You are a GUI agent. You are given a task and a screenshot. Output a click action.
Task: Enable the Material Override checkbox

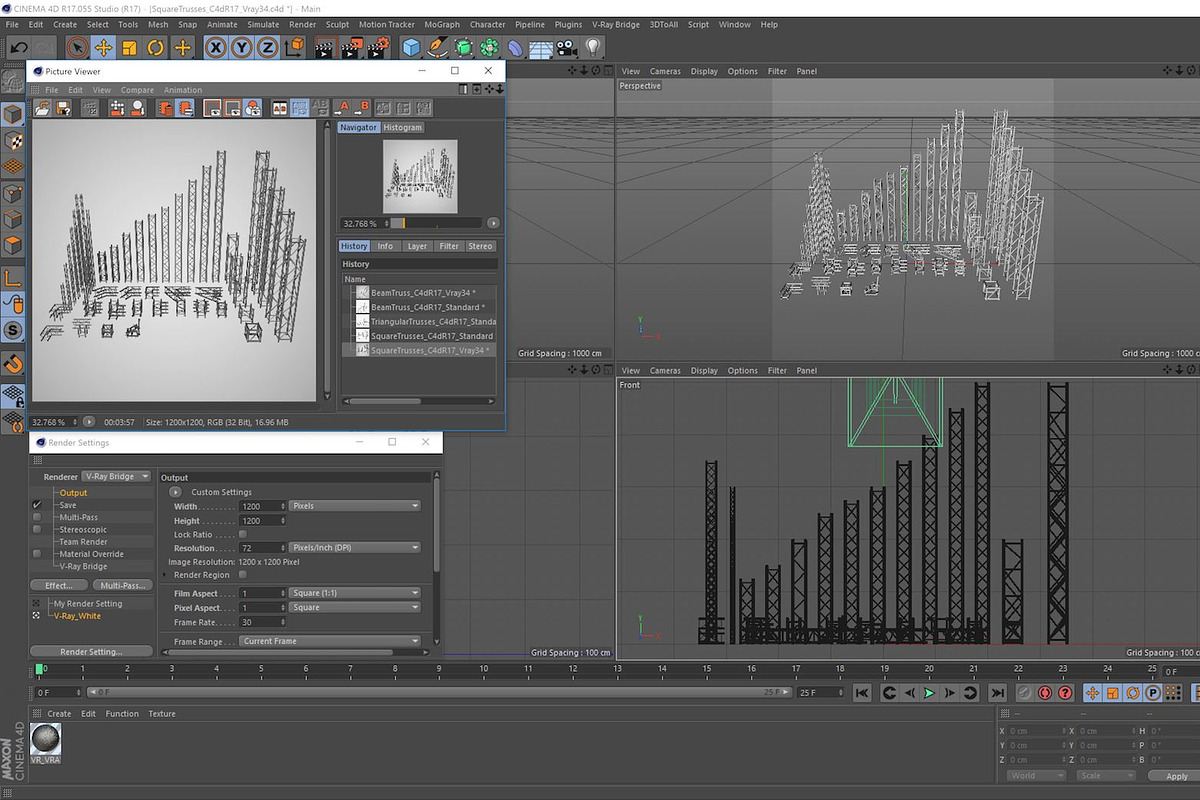[x=37, y=553]
